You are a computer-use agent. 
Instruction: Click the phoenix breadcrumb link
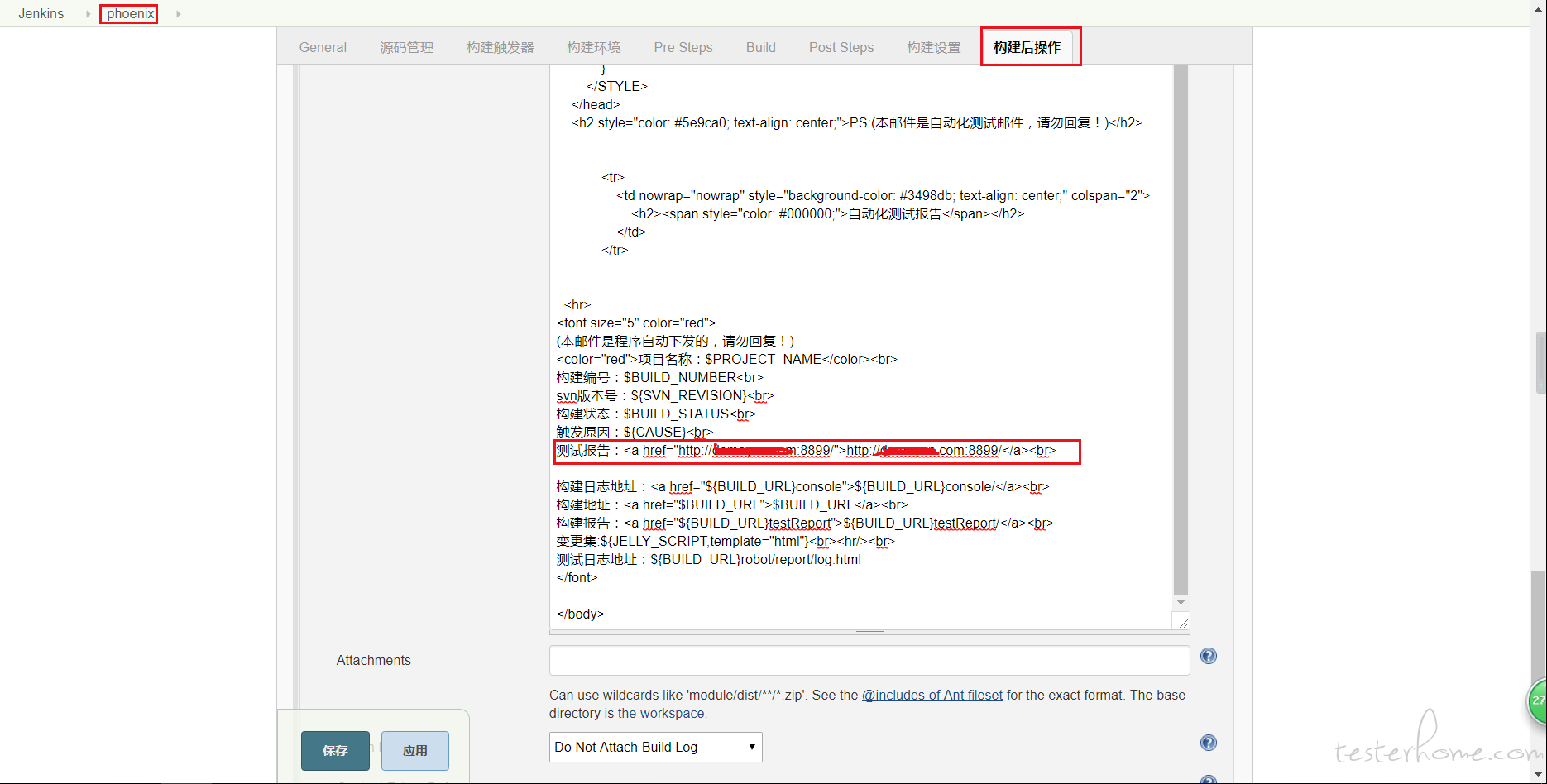coord(130,14)
